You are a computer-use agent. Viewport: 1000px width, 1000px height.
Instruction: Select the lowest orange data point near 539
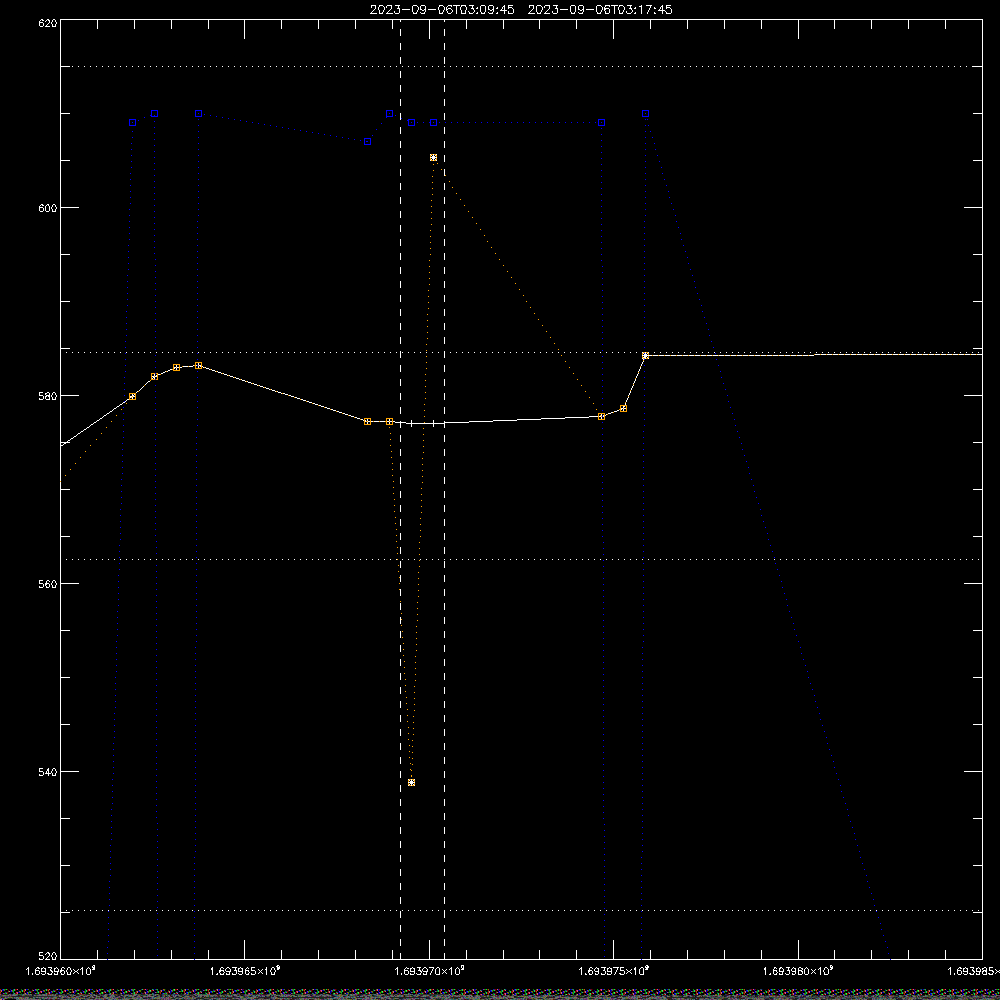(411, 783)
